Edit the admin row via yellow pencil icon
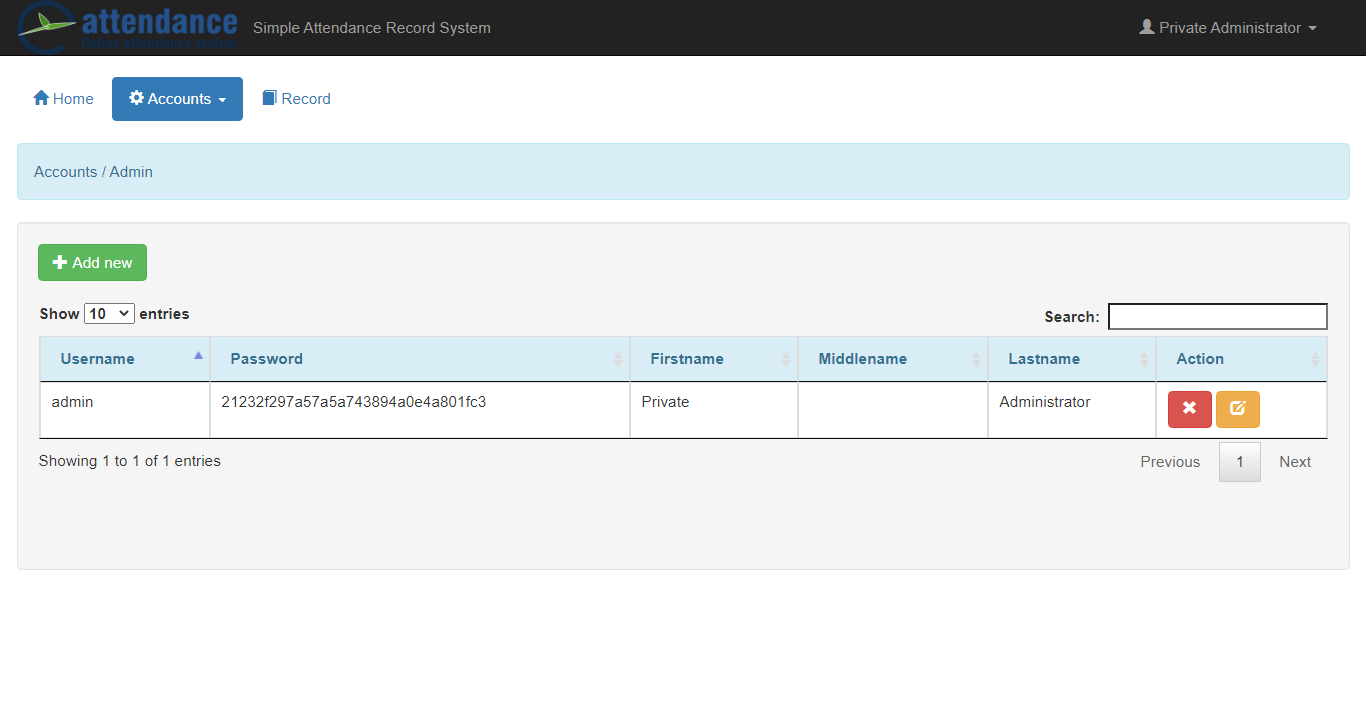Viewport: 1366px width, 705px height. pyautogui.click(x=1237, y=409)
